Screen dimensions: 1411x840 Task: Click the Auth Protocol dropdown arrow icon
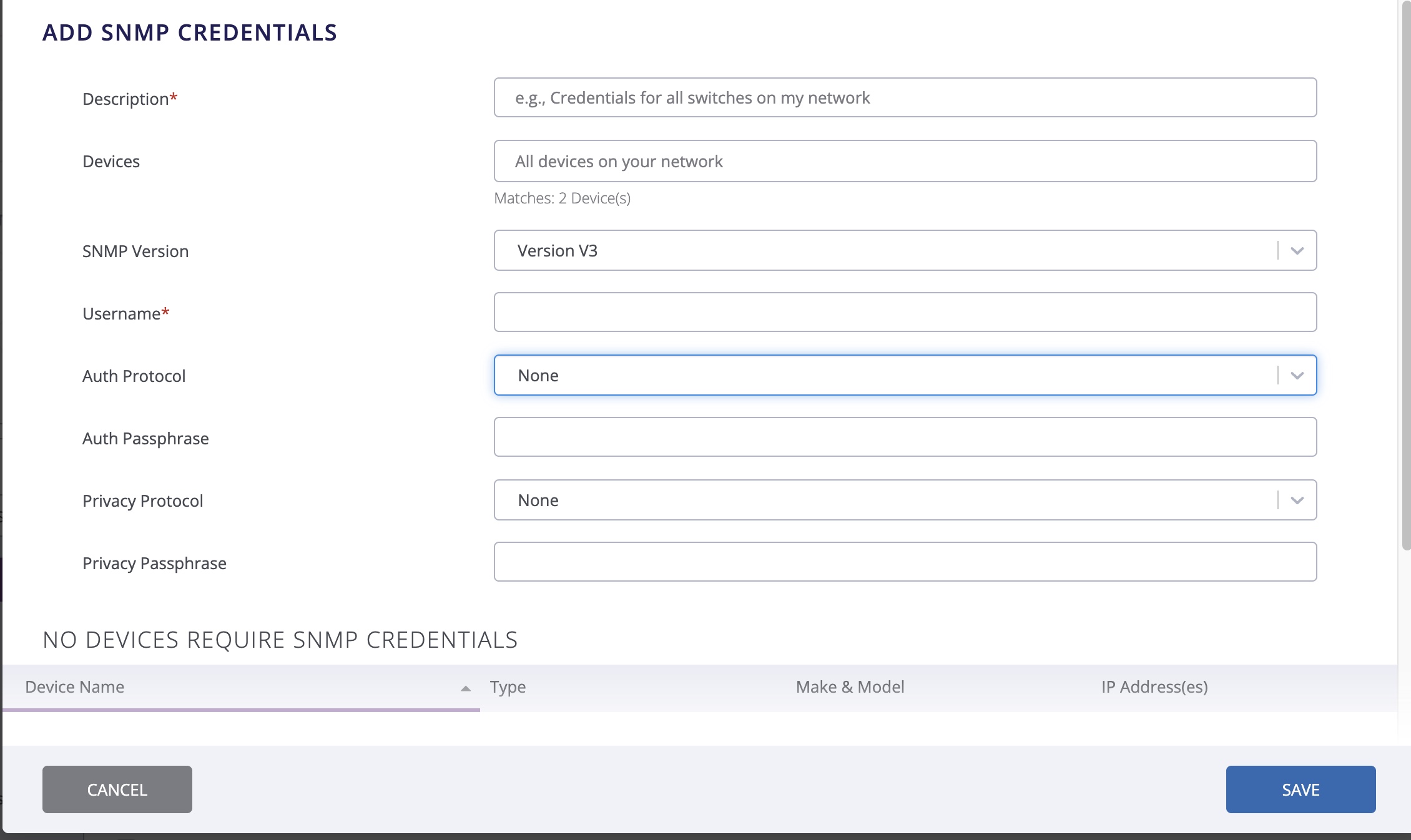pos(1297,375)
